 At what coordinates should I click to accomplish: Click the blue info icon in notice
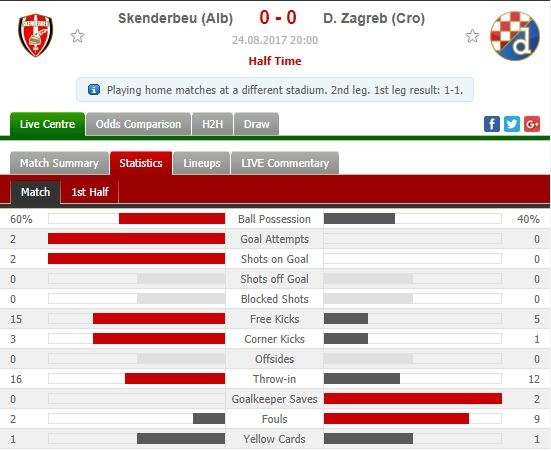tap(94, 90)
